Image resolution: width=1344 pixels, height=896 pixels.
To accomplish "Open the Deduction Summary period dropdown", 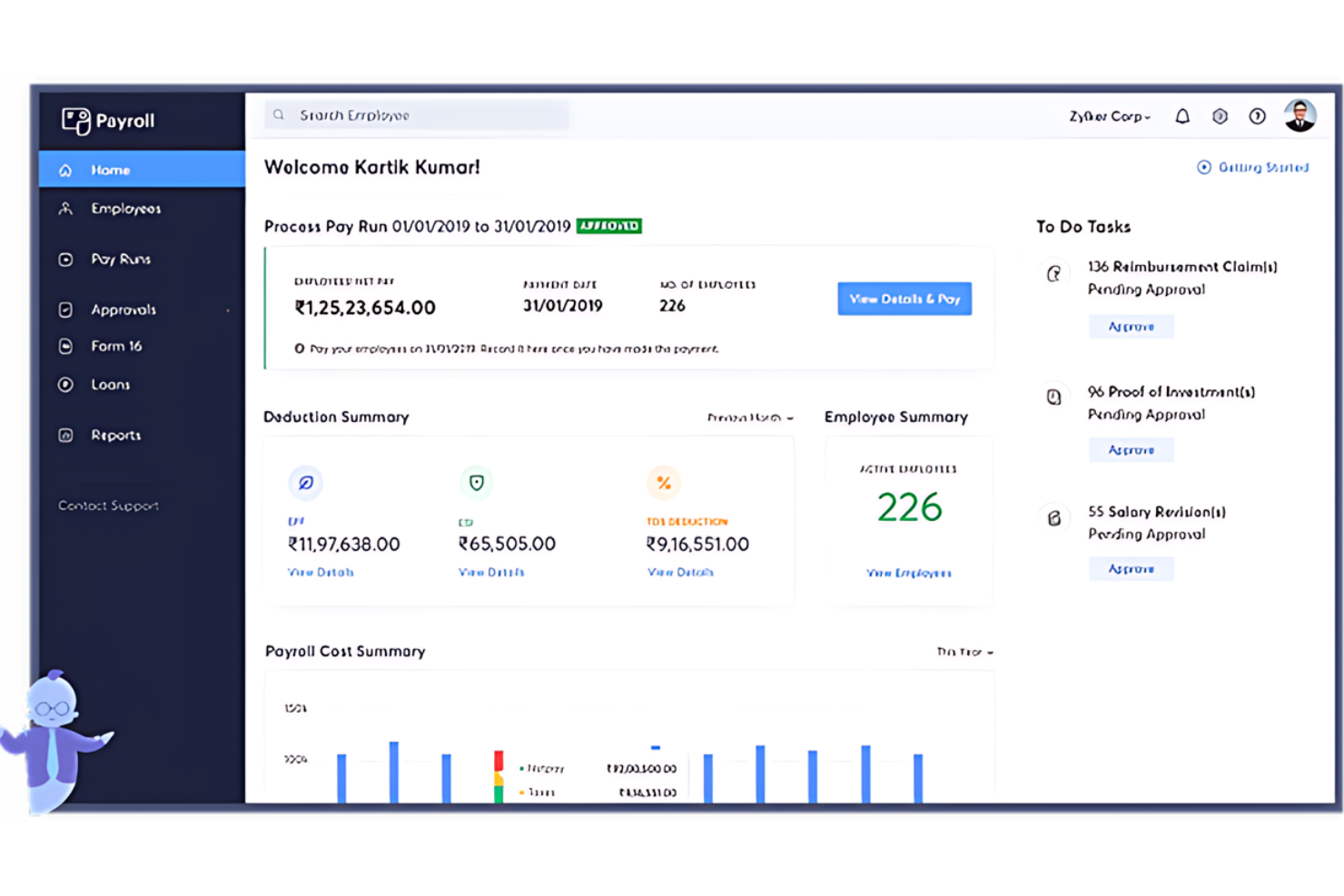I will [x=750, y=418].
